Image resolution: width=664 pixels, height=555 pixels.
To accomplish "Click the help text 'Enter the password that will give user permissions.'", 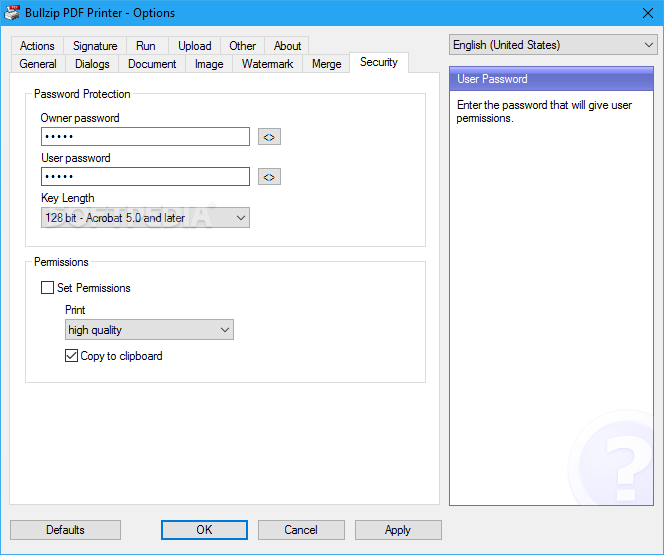I will 544,111.
